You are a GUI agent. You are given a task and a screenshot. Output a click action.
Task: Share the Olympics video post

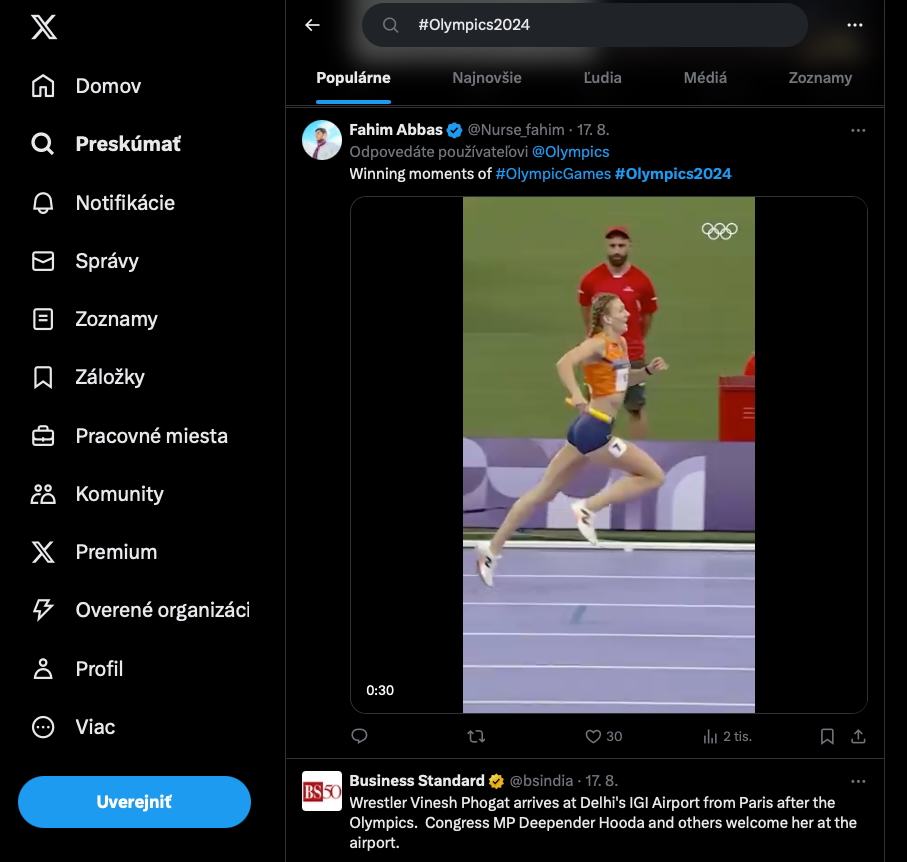point(858,736)
